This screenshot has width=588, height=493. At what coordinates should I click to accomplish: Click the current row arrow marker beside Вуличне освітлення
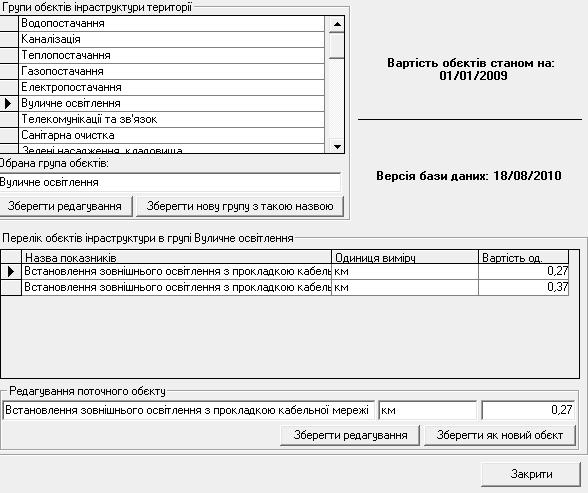[8, 103]
